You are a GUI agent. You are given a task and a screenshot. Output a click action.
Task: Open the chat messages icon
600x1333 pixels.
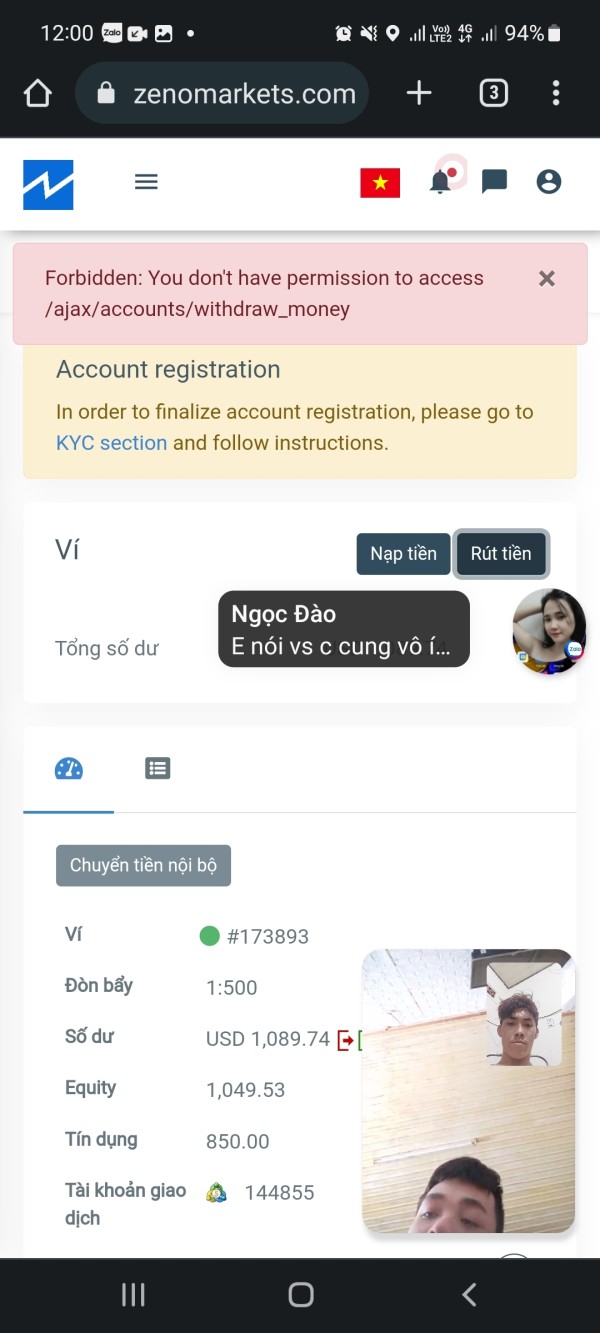[x=494, y=182]
